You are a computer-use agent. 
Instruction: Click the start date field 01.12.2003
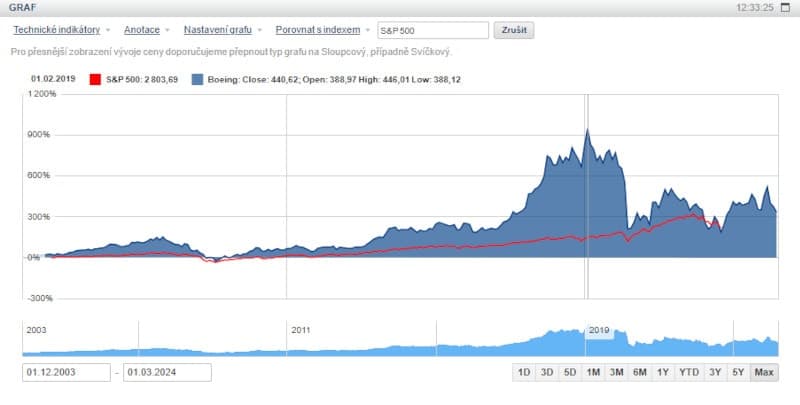(66, 372)
